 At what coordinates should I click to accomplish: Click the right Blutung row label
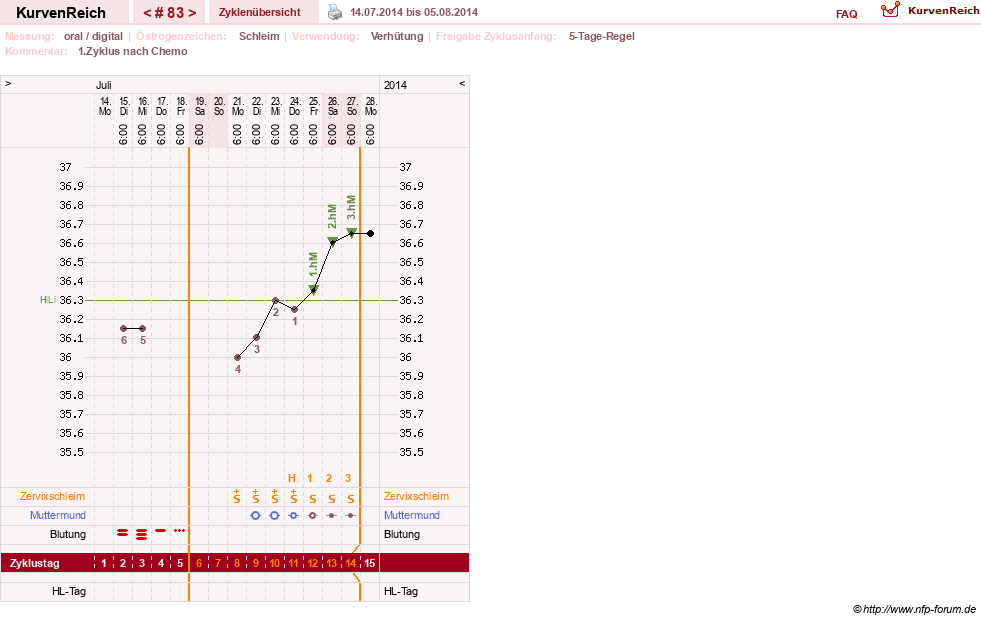(402, 534)
